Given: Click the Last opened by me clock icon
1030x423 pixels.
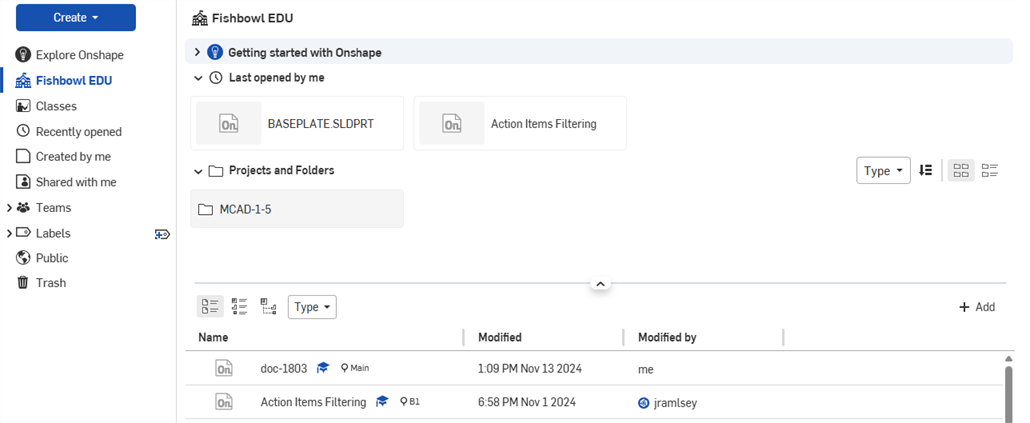Looking at the screenshot, I should (x=215, y=78).
